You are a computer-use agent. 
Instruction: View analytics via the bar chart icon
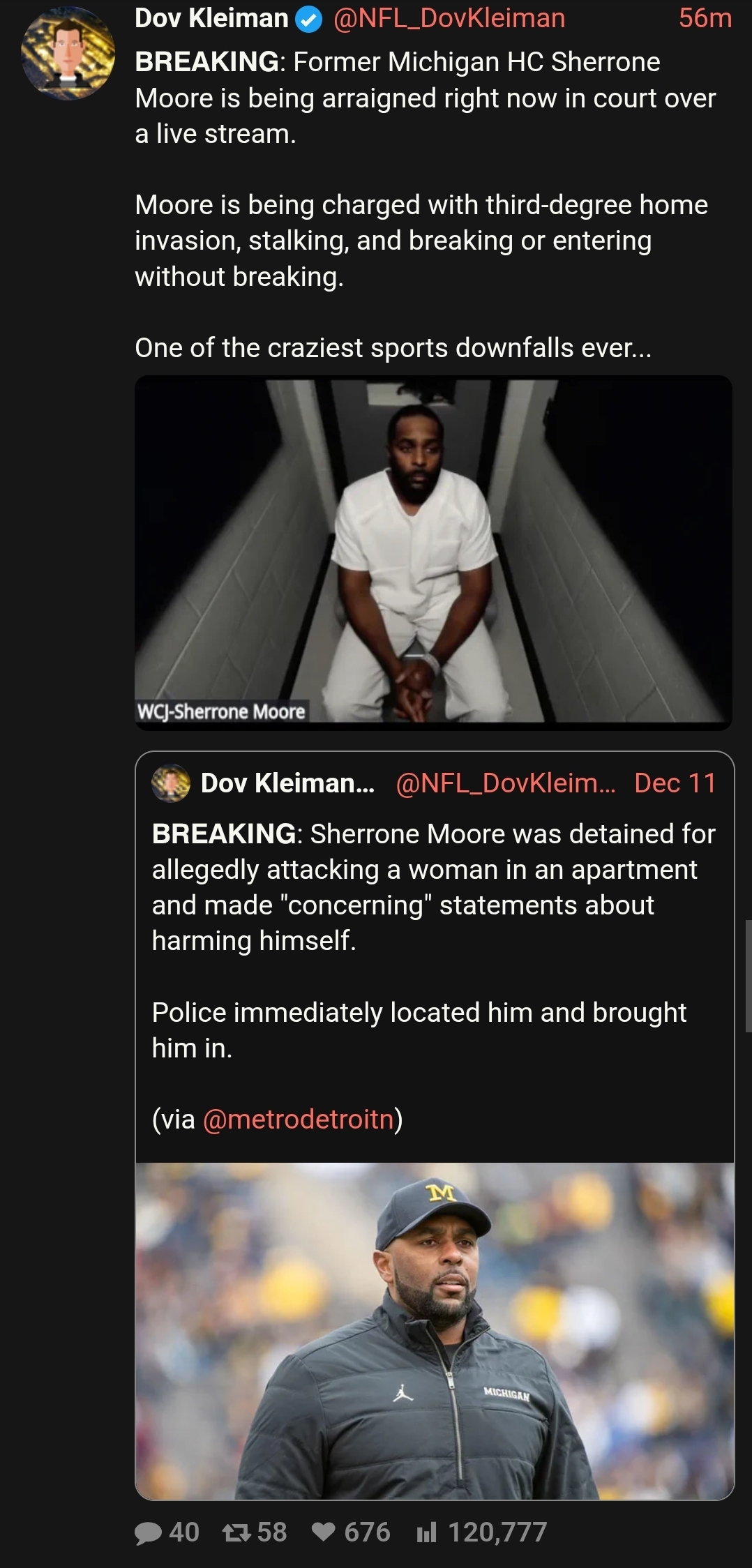click(426, 1533)
